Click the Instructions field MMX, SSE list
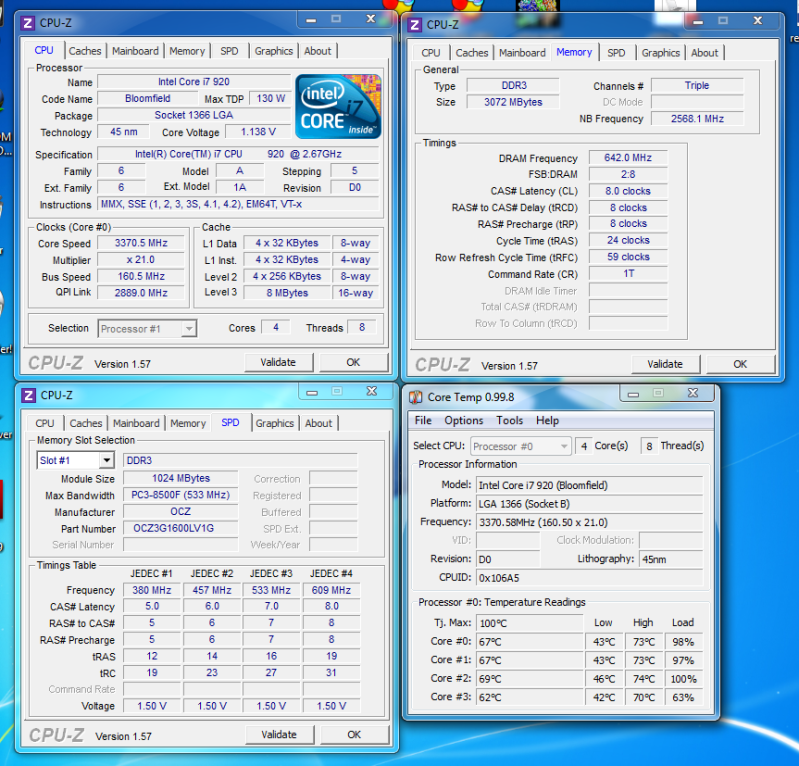 (238, 204)
